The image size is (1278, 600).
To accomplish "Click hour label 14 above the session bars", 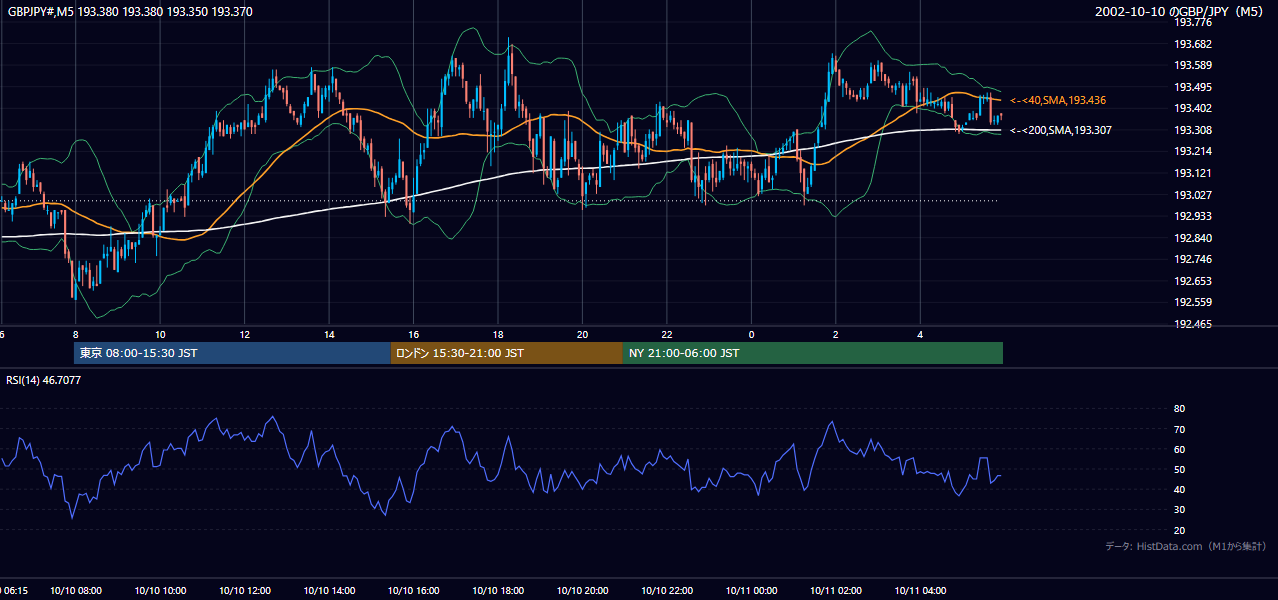I will pos(329,334).
